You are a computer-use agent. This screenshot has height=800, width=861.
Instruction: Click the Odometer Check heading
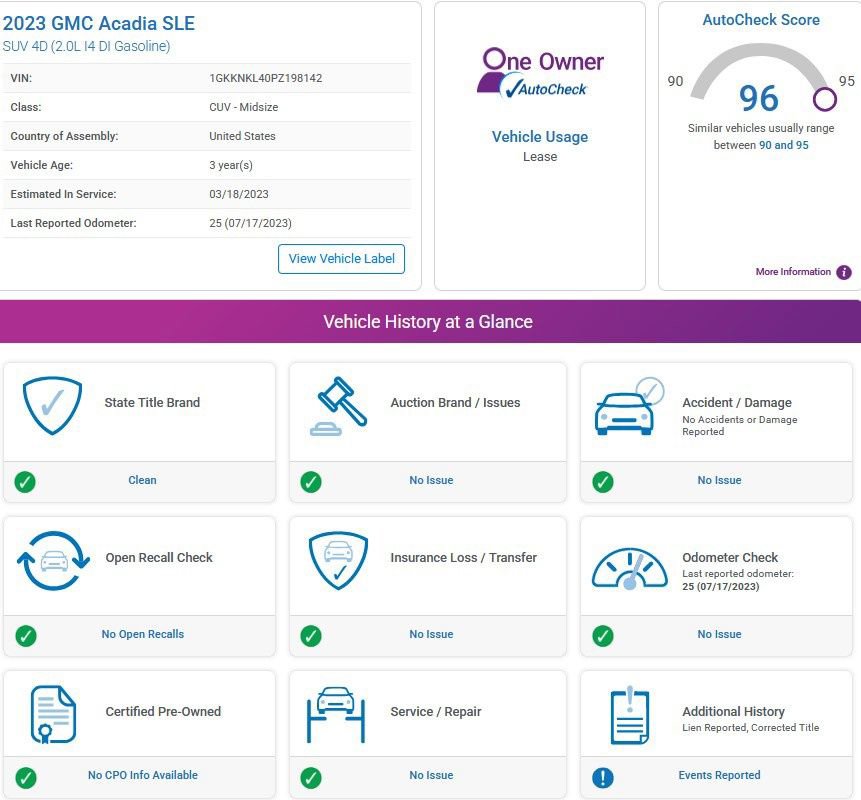tap(730, 557)
